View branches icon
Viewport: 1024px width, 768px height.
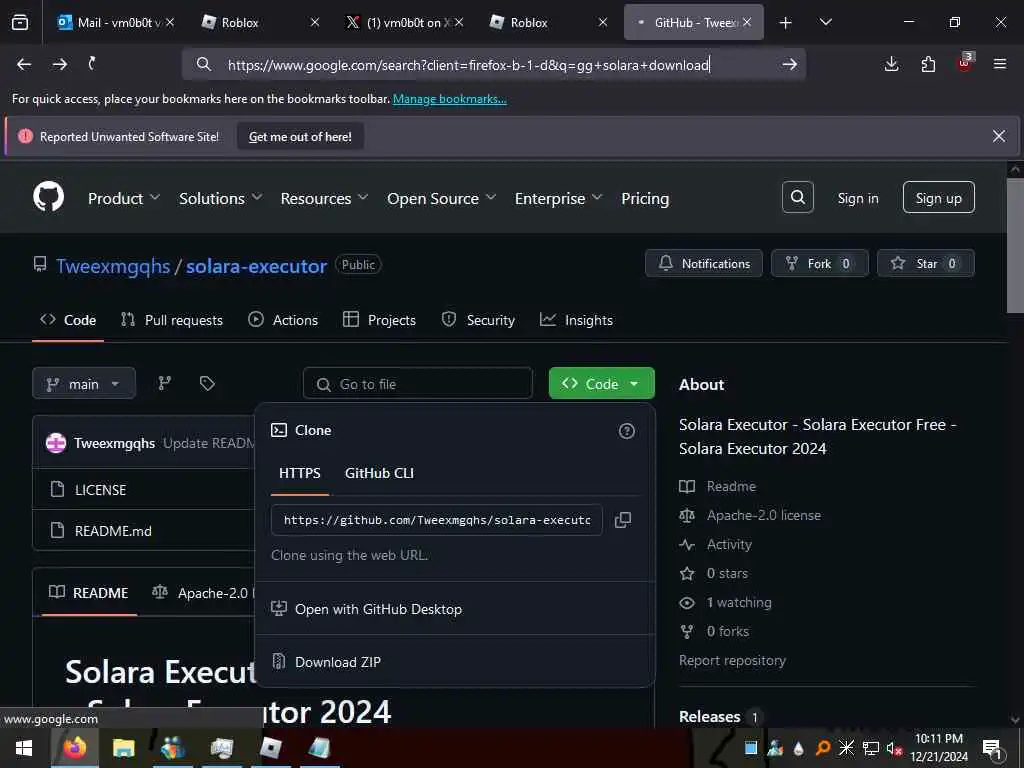coord(165,383)
